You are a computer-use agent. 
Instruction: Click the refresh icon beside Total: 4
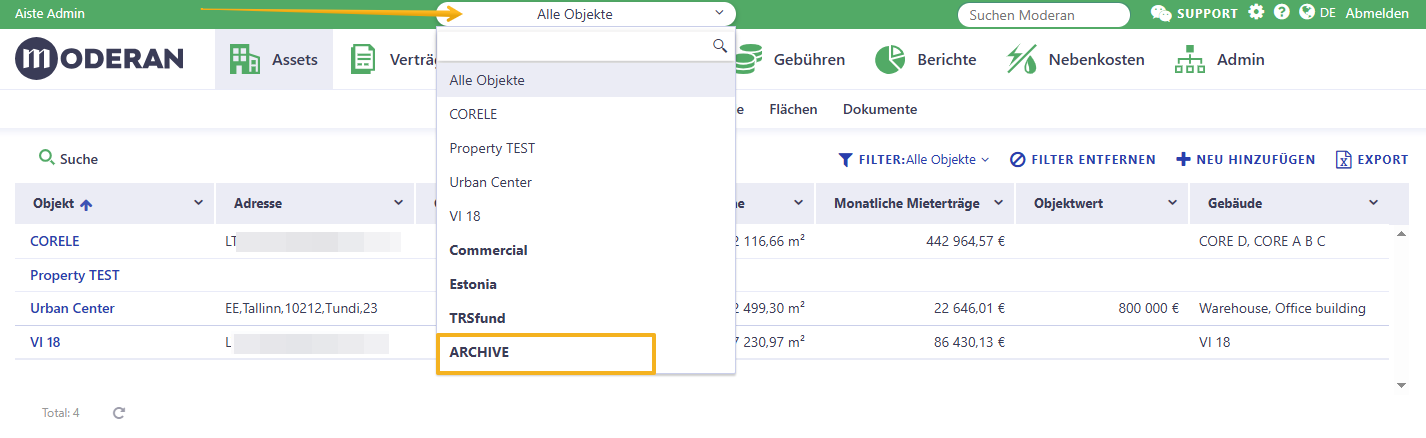119,412
